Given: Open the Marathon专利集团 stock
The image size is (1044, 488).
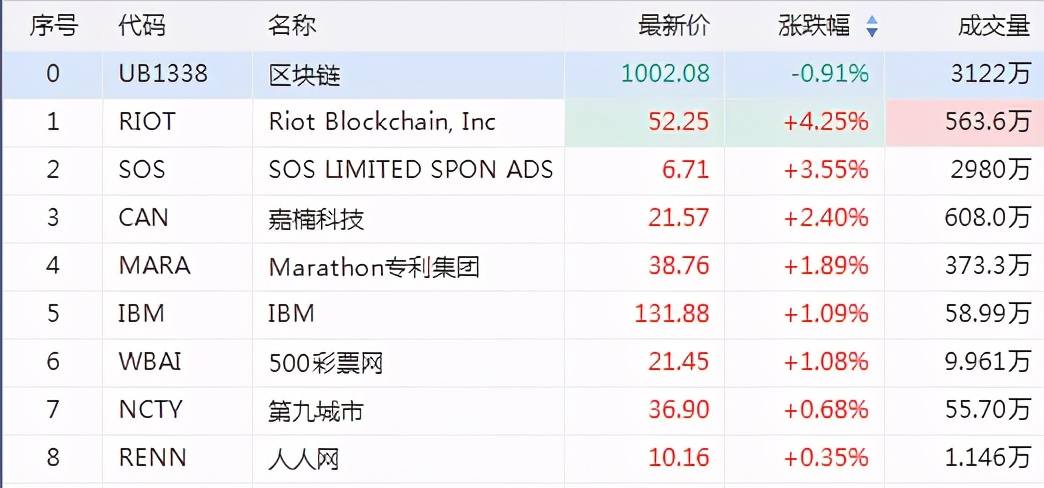Looking at the screenshot, I should (374, 267).
